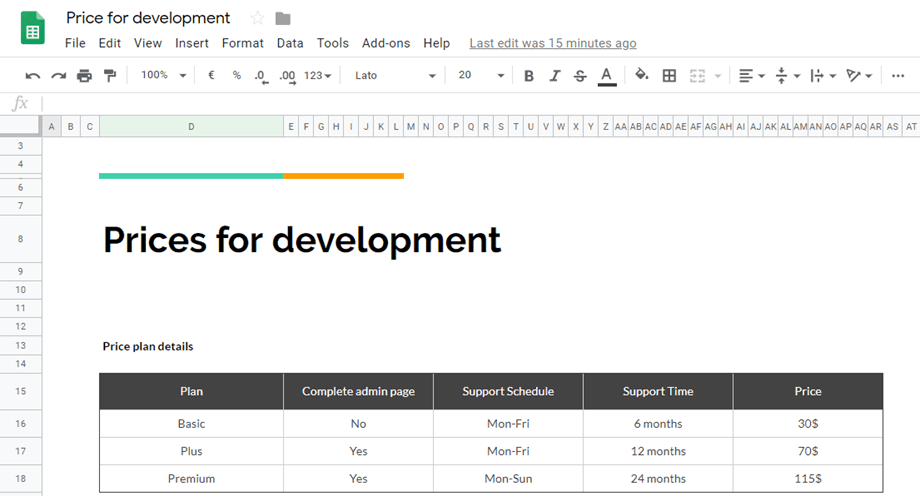This screenshot has height=496, width=920.
Task: Open the Google Sheets home icon
Action: (x=33, y=28)
